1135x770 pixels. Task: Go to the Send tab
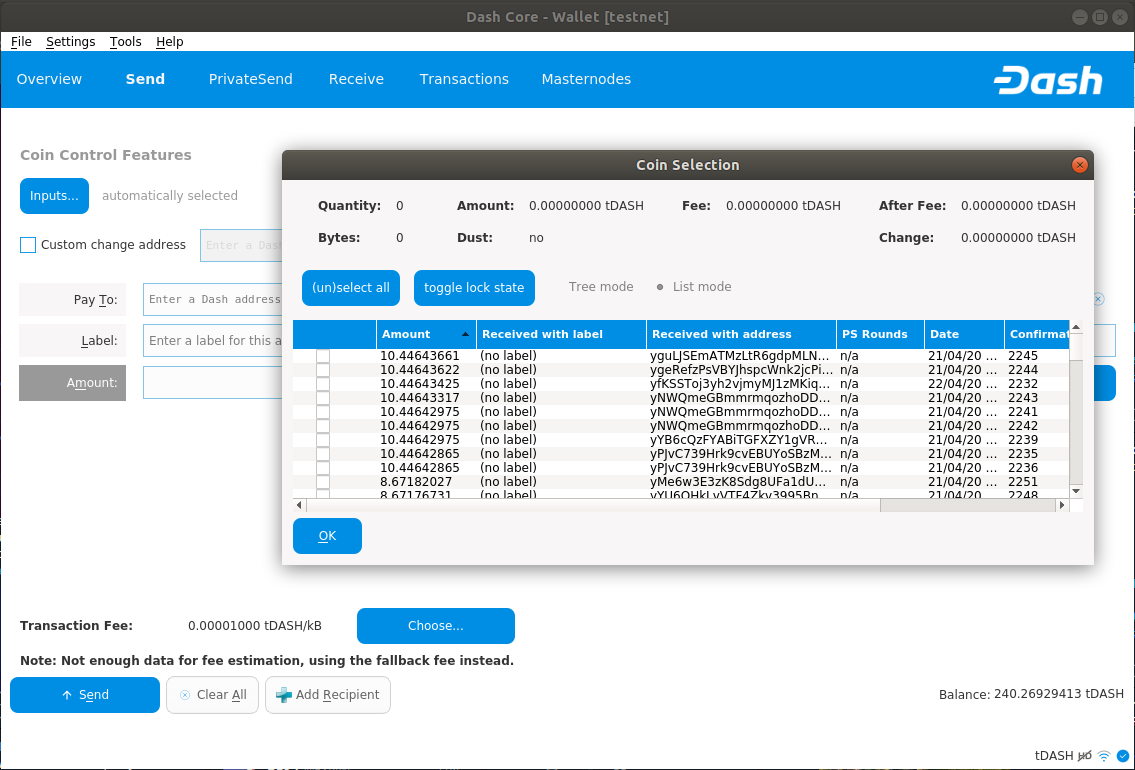(x=145, y=80)
